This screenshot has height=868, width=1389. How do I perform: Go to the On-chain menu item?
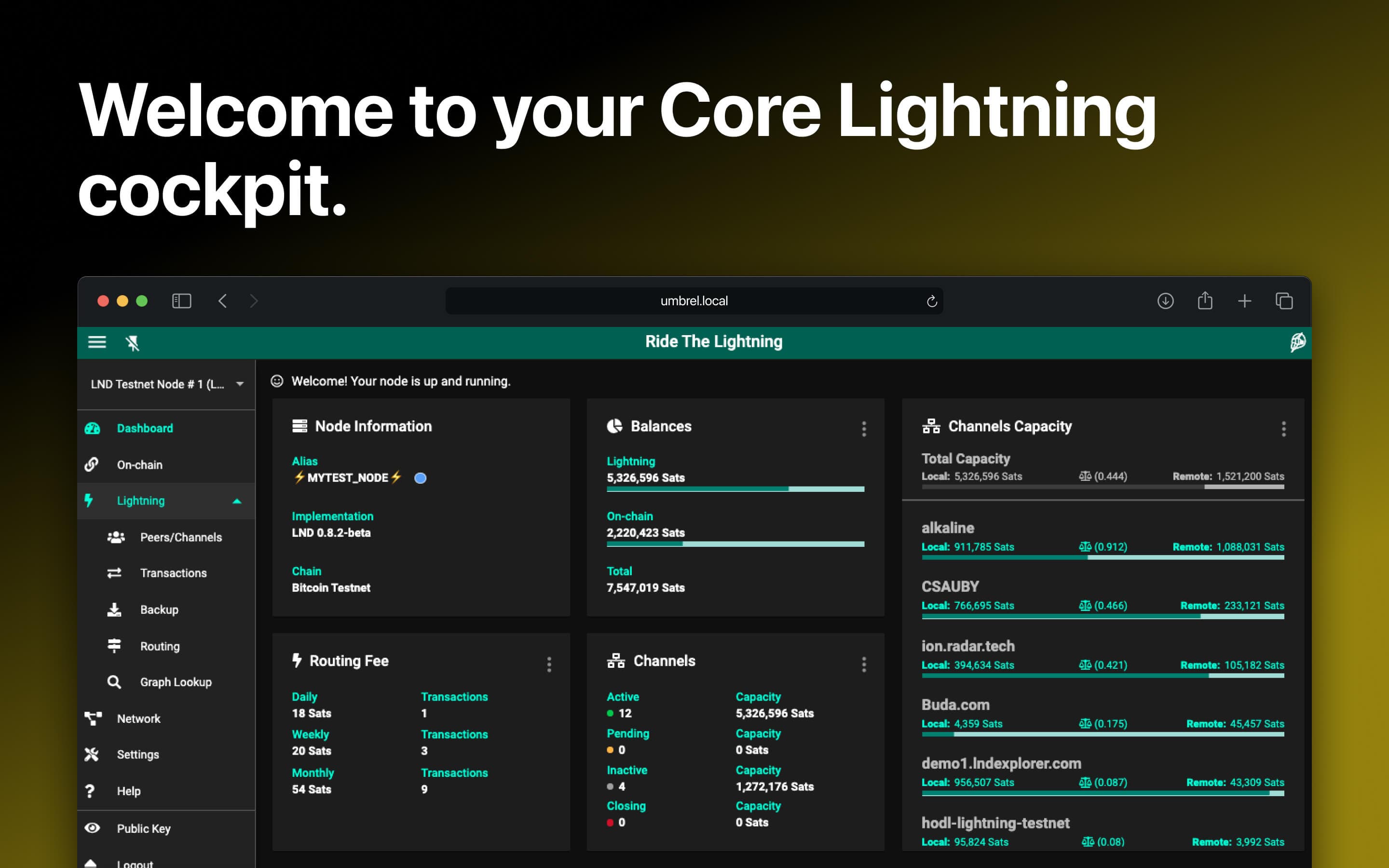point(139,465)
